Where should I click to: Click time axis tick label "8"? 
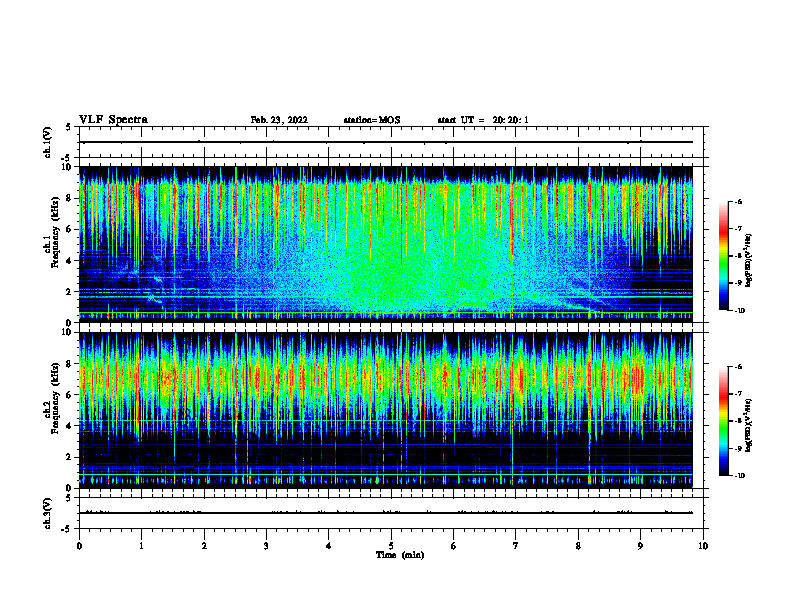tap(578, 546)
